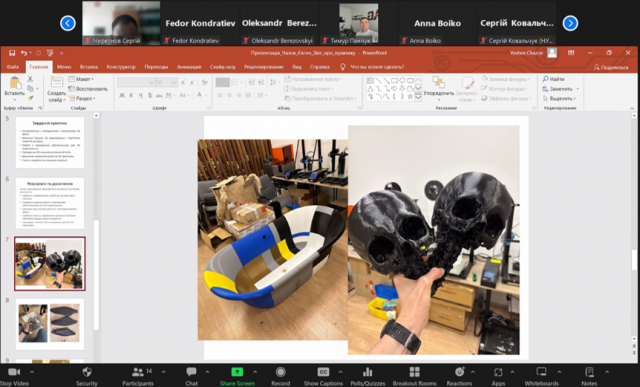Select slide 6 thumbnail
This screenshot has width=640, height=387.
[x=50, y=203]
